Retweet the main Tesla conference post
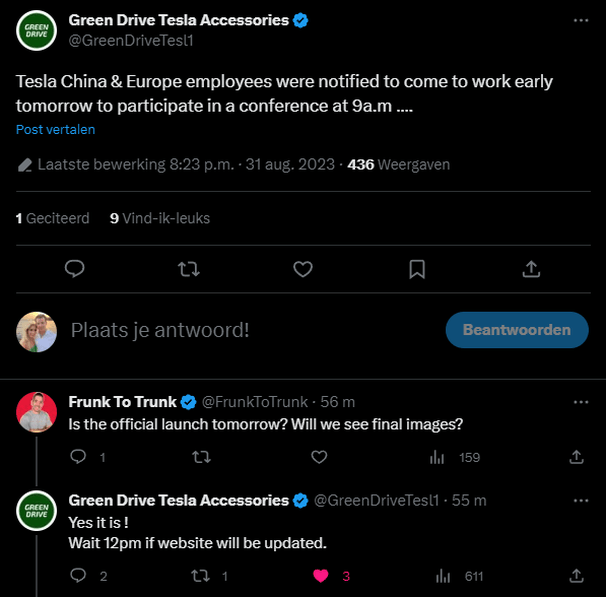The width and height of the screenshot is (606, 597). coord(188,268)
